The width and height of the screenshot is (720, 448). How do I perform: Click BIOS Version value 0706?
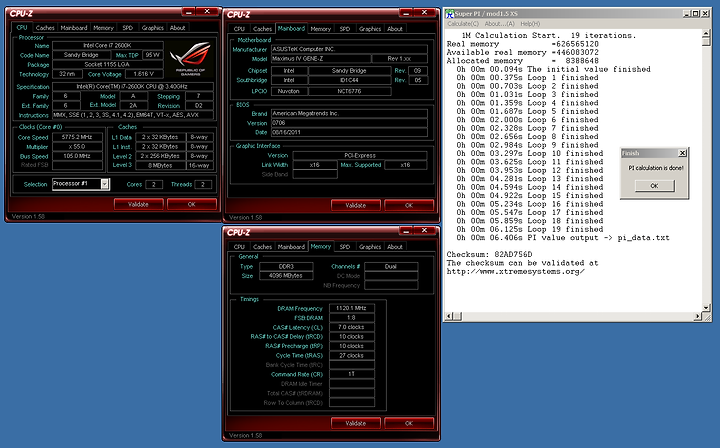tap(349, 123)
